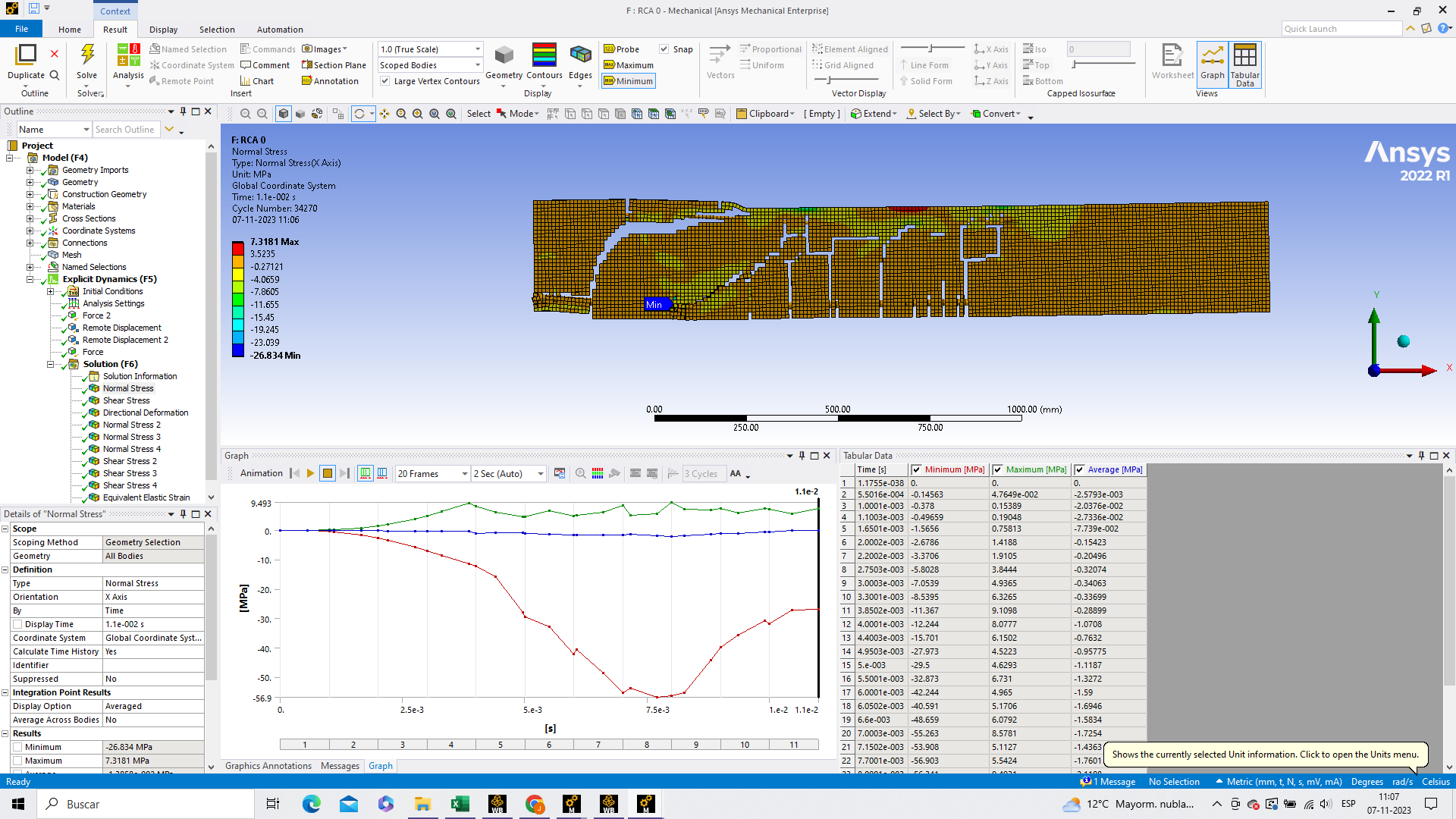This screenshot has height=819, width=1456.
Task: Select Shear Stress 2 in outline
Action: pyautogui.click(x=130, y=461)
